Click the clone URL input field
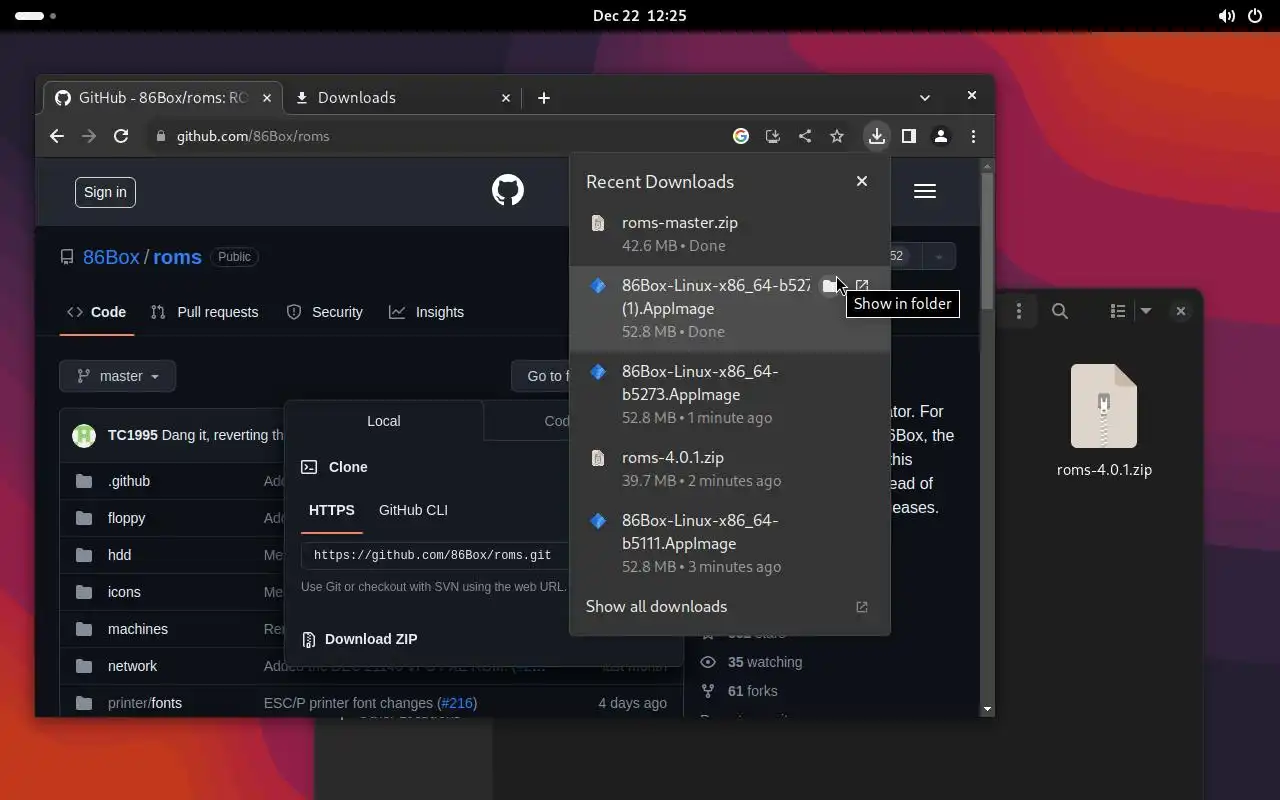Viewport: 1280px width, 800px height. coord(435,555)
